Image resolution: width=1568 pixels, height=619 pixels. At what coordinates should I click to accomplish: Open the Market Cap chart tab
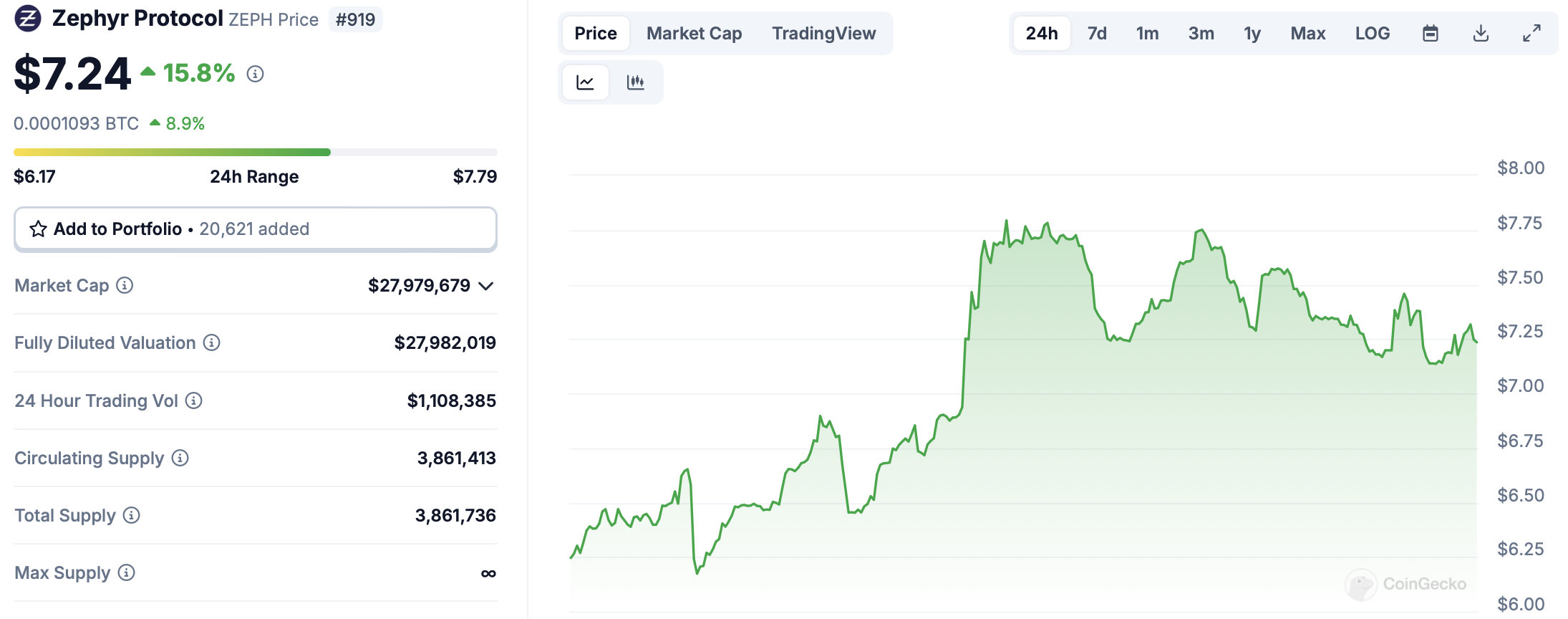tap(694, 34)
